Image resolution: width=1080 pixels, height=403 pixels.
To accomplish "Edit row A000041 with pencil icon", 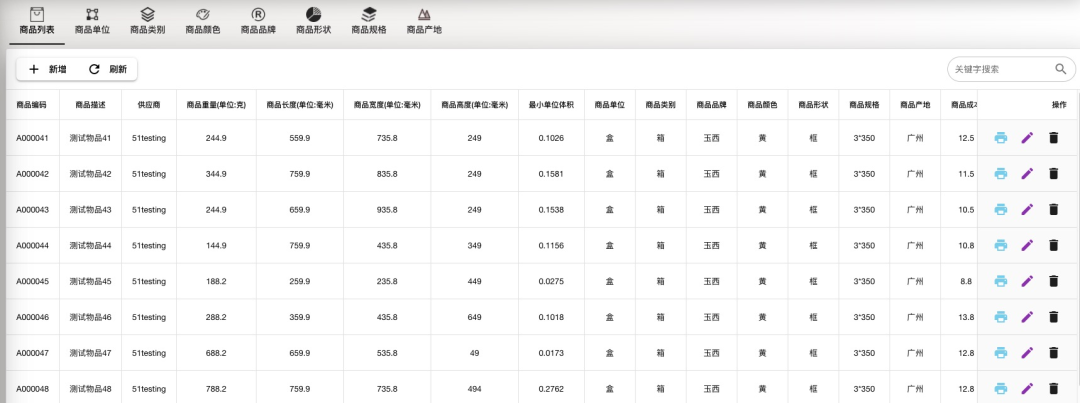I will click(x=1027, y=138).
